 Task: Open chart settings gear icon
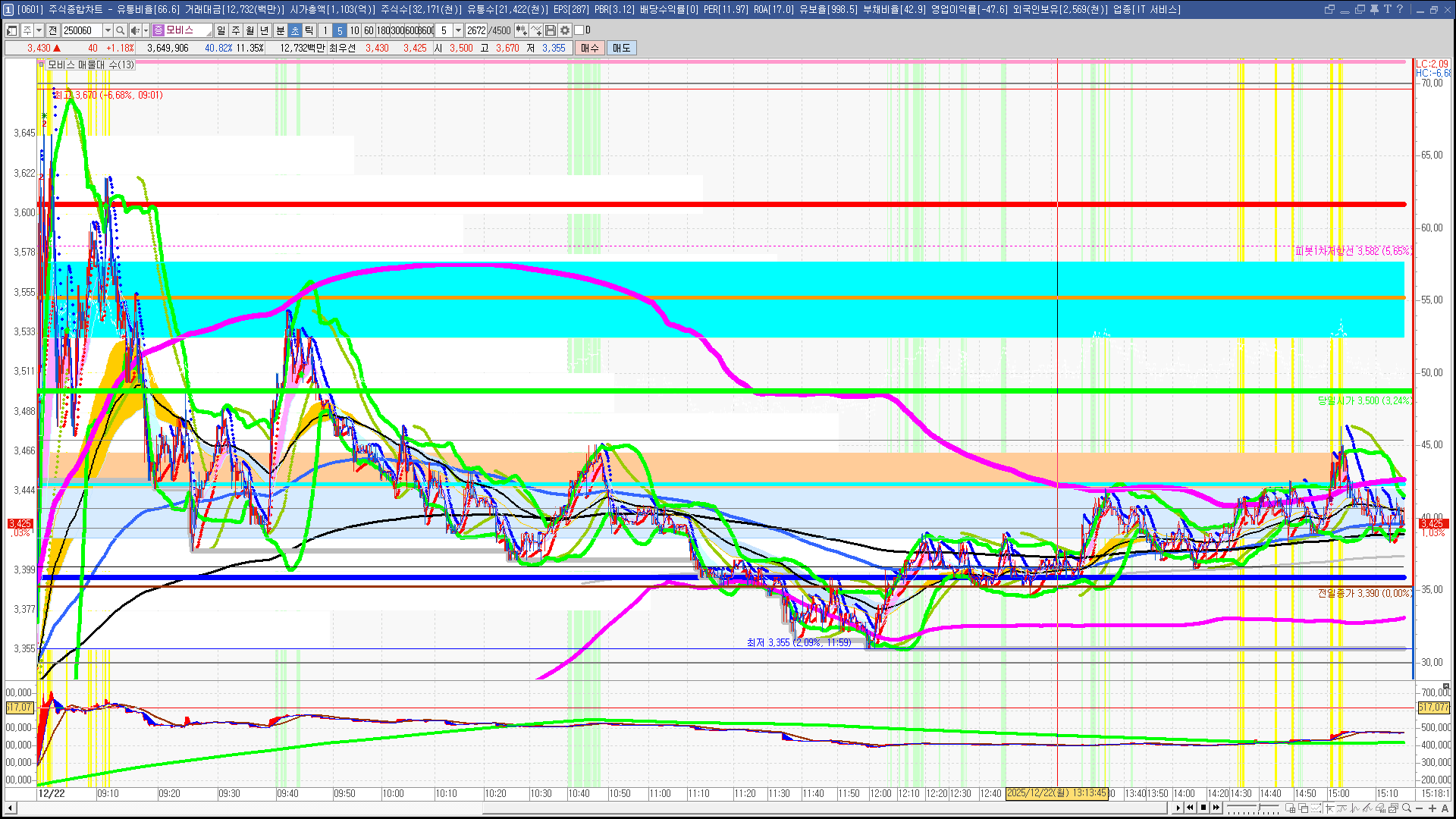(565, 30)
